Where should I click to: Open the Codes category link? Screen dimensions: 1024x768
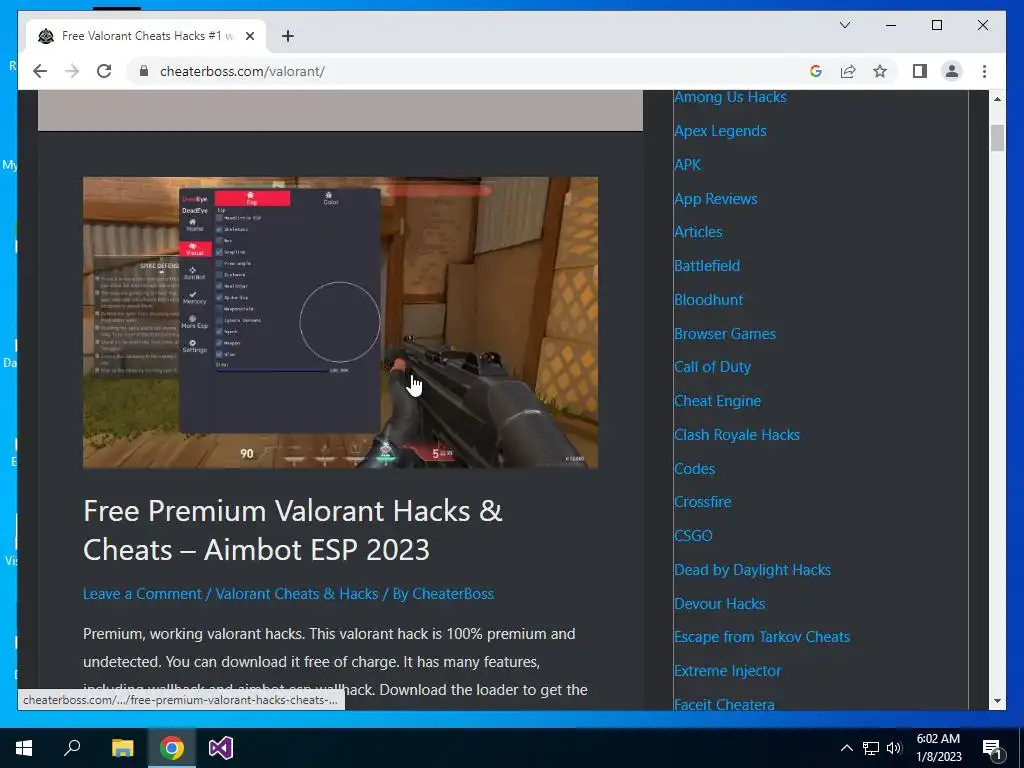coord(695,469)
